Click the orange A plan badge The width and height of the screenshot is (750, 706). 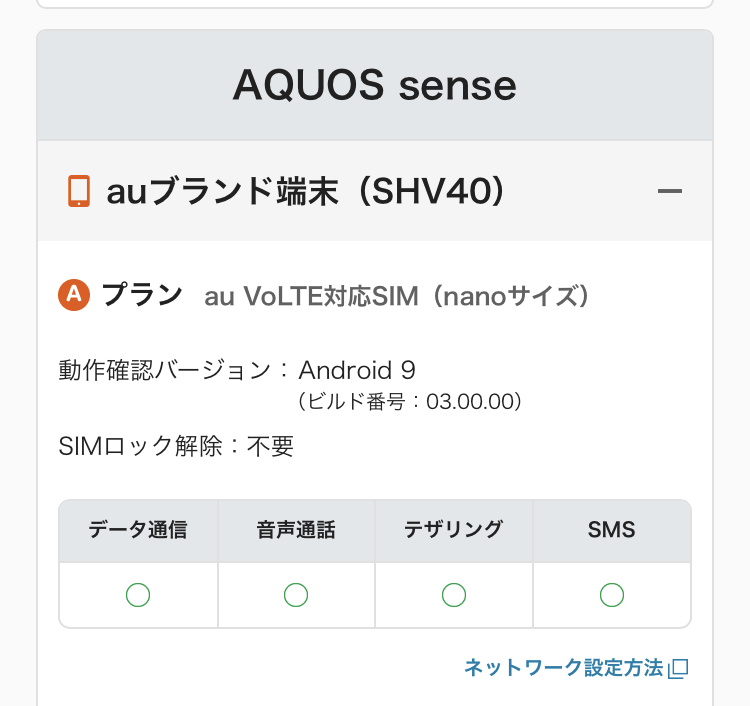[x=75, y=295]
